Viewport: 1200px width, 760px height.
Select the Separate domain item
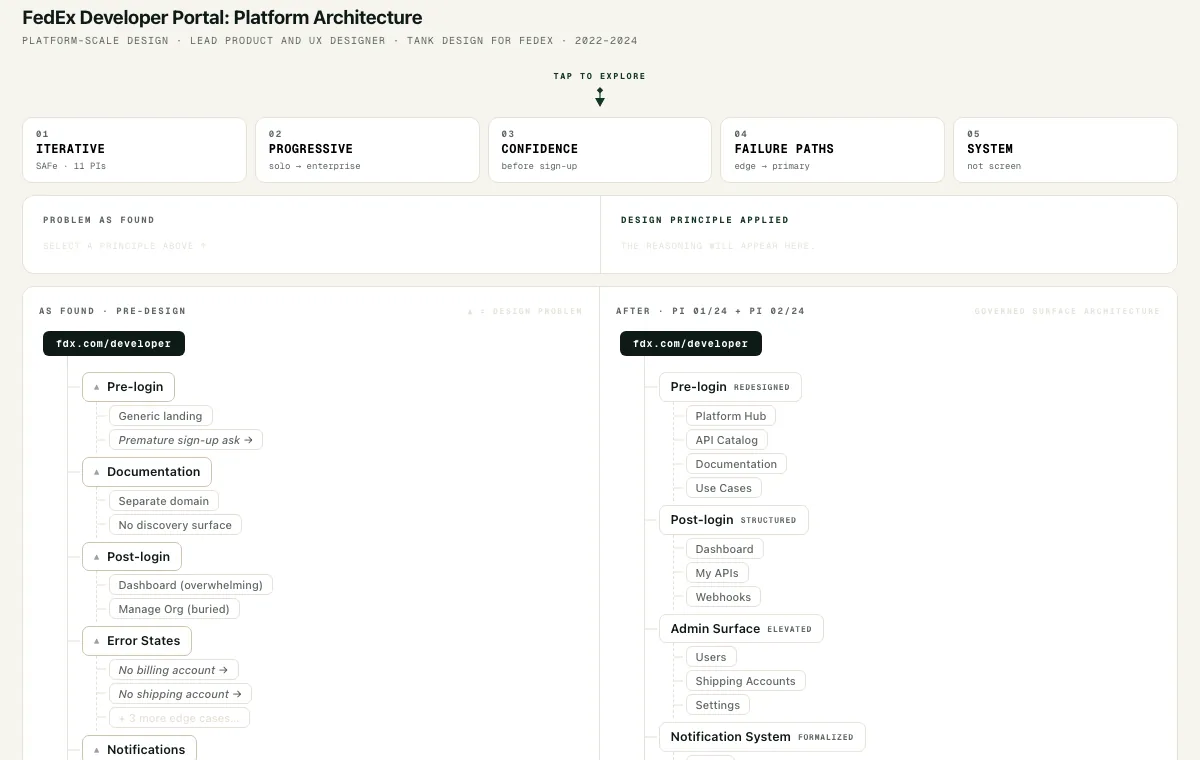coord(164,501)
